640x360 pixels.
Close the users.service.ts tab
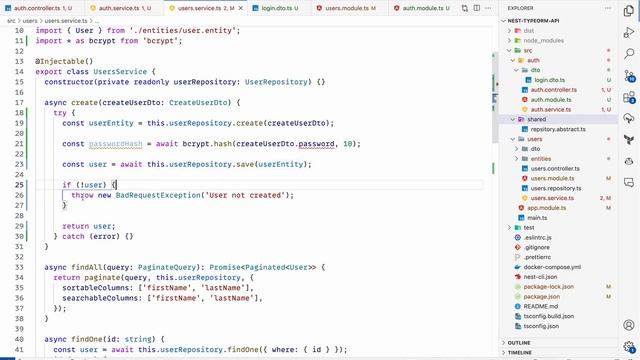(x=241, y=8)
